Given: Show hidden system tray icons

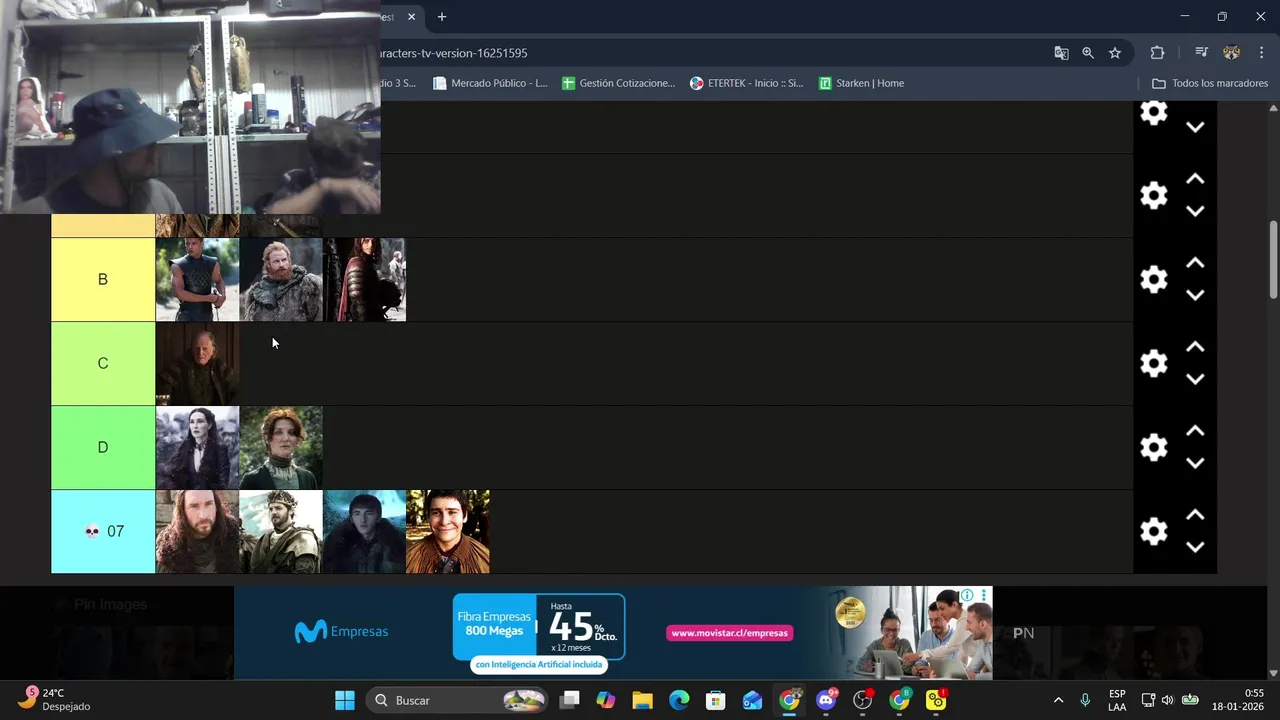Looking at the screenshot, I should tap(1058, 700).
